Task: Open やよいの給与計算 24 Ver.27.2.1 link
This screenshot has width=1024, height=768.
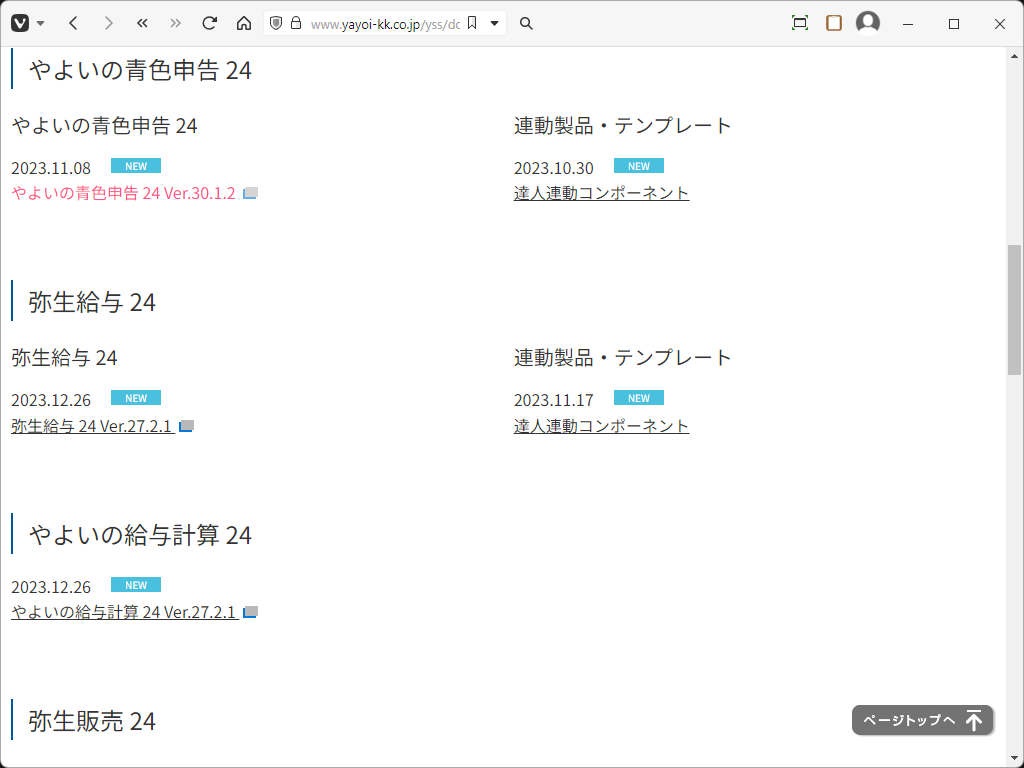Action: click(x=123, y=613)
